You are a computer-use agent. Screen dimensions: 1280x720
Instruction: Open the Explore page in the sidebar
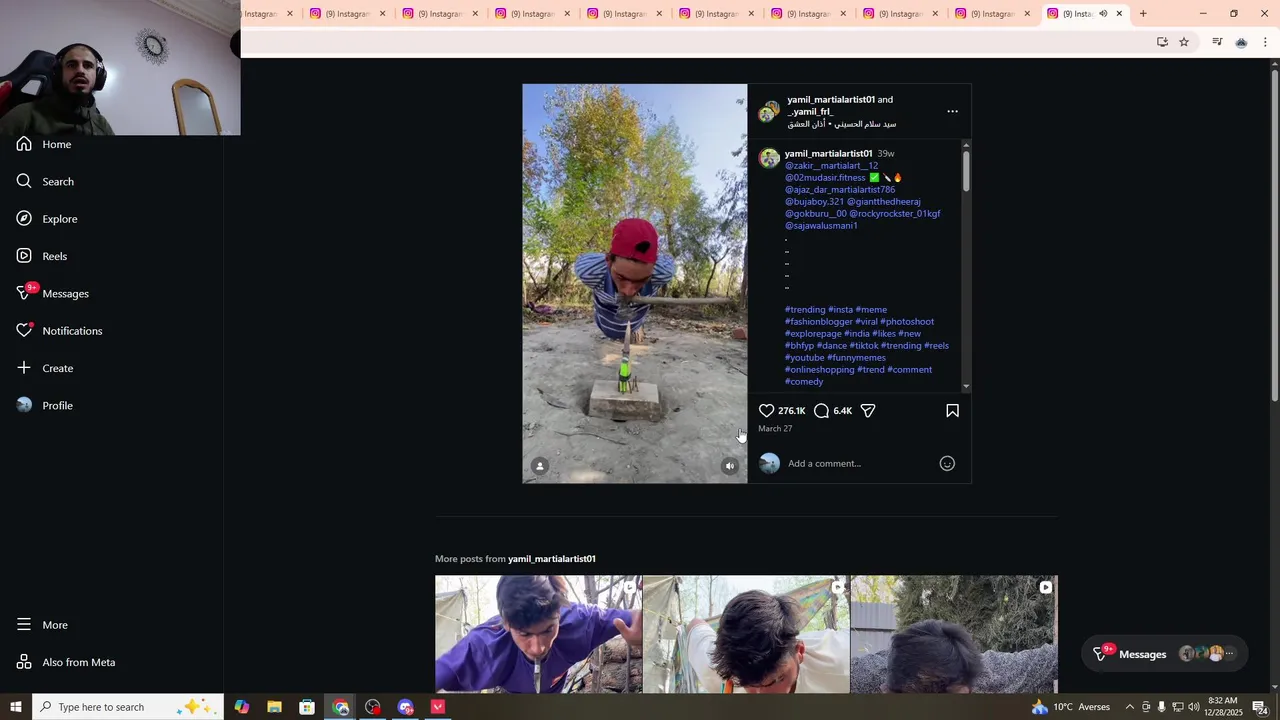coord(47,219)
